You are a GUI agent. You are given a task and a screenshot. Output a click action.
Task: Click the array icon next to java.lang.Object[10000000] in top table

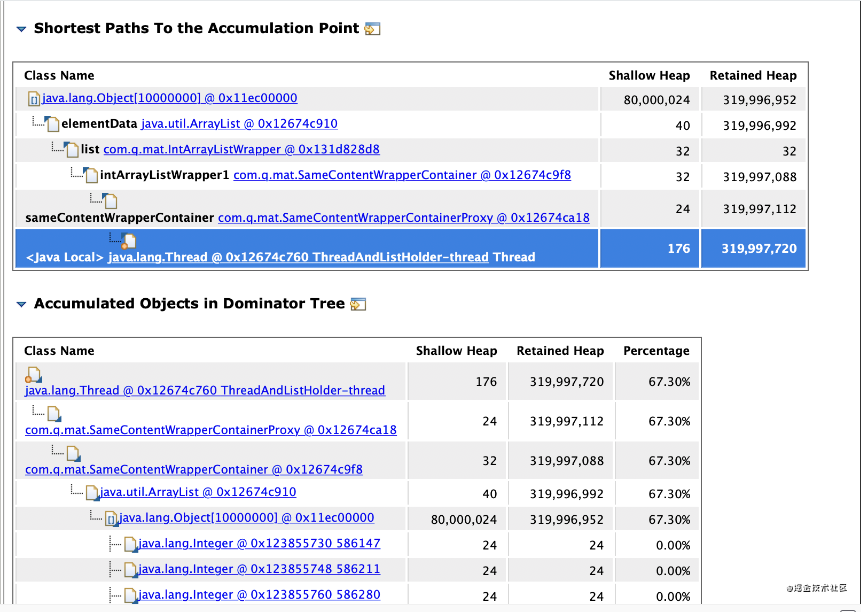click(x=34, y=99)
